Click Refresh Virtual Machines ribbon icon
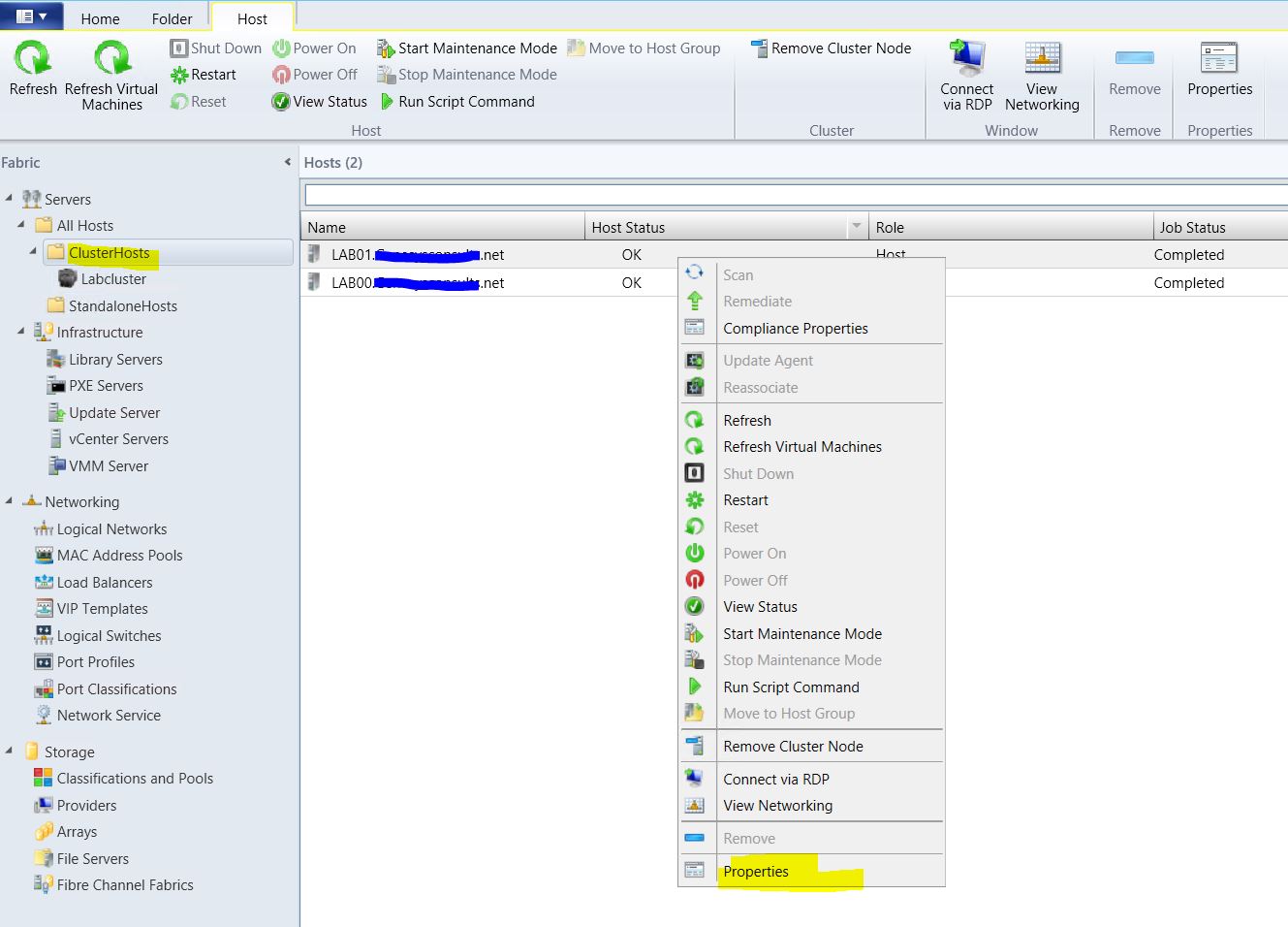Screen dimensions: 1288x927 pyautogui.click(x=111, y=59)
